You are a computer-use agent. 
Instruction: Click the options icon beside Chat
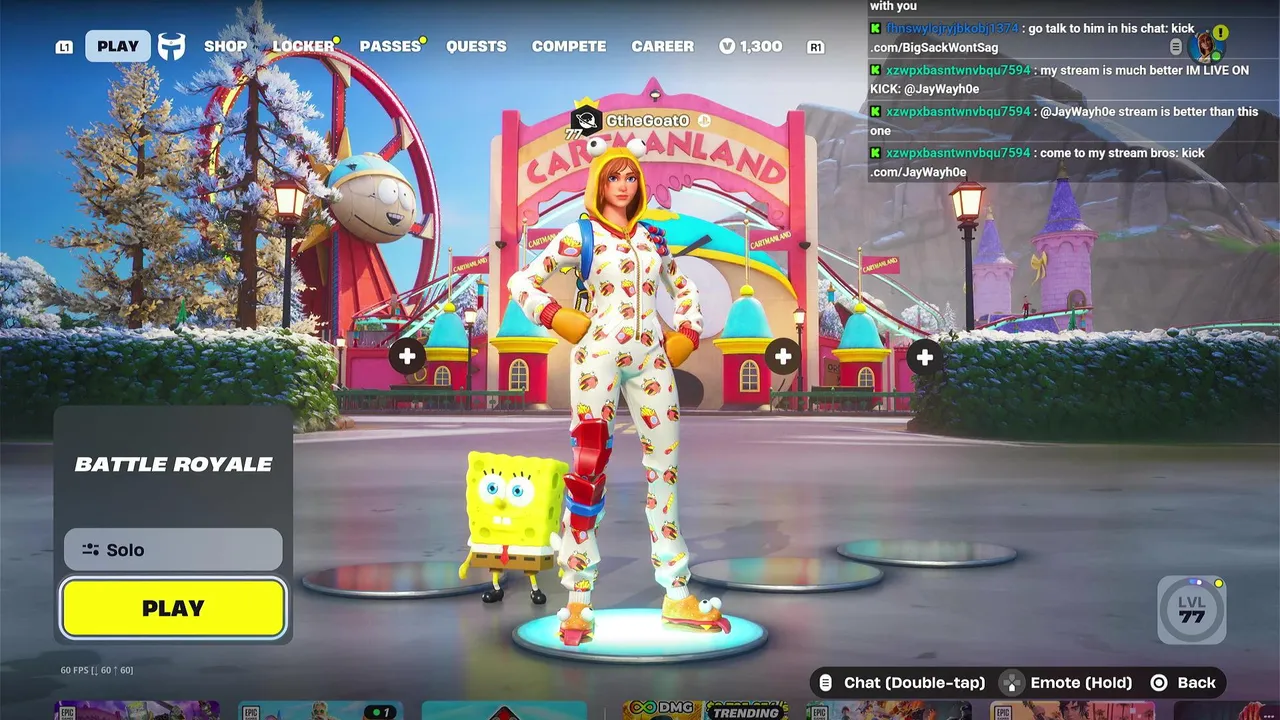pyautogui.click(x=826, y=683)
